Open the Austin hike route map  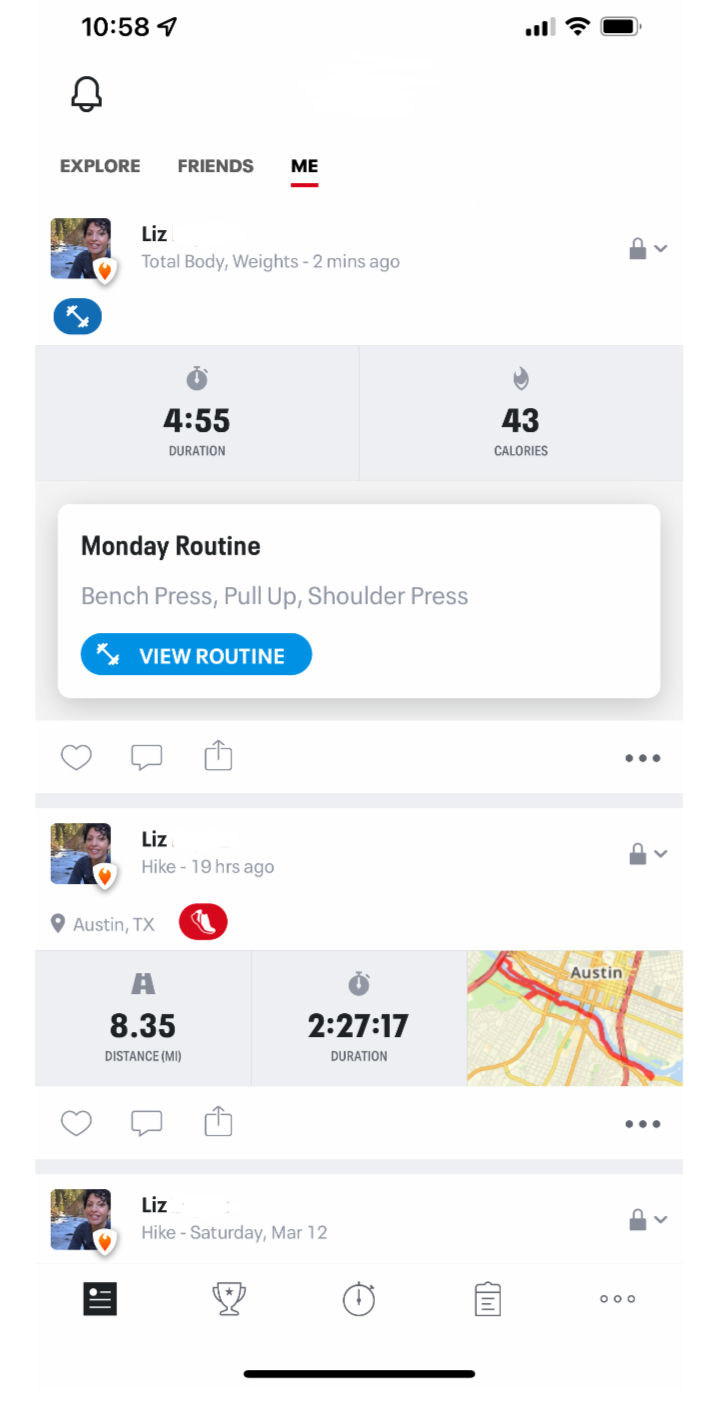coord(574,1018)
